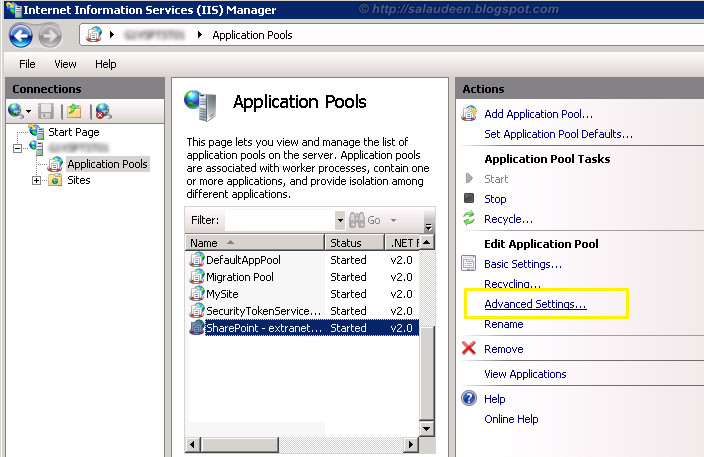
Task: Select the Sites tree item
Action: click(79, 180)
